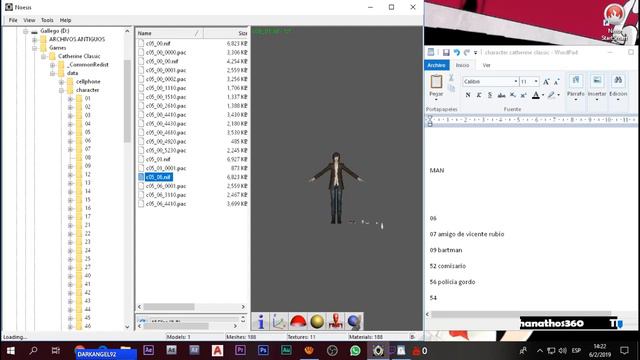Select the character folder in tree
The height and width of the screenshot is (360, 640).
point(87,90)
